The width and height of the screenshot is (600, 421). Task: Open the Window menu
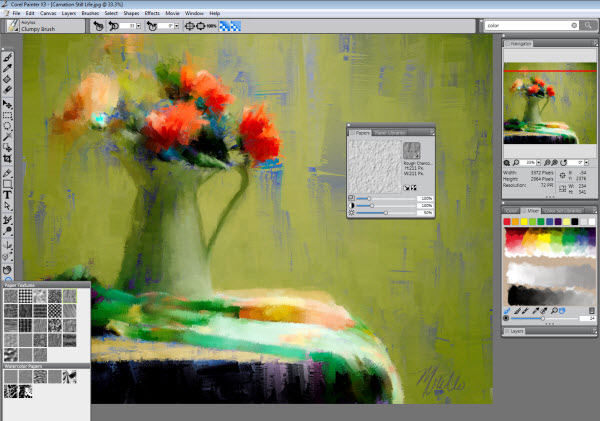click(194, 13)
